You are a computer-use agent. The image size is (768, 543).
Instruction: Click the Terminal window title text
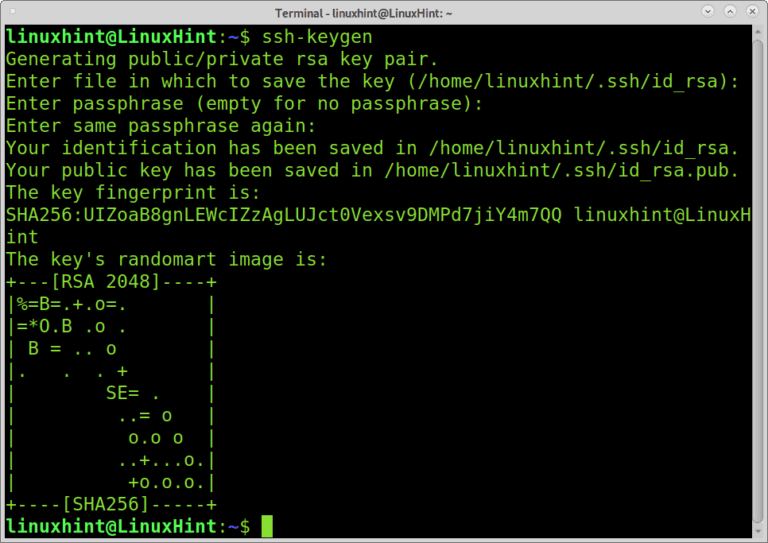(384, 12)
